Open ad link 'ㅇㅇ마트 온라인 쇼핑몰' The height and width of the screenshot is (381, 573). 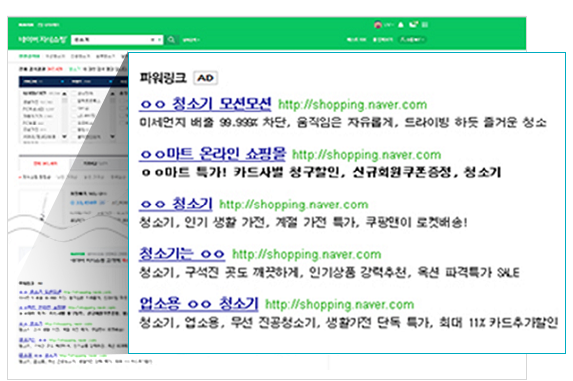click(213, 154)
